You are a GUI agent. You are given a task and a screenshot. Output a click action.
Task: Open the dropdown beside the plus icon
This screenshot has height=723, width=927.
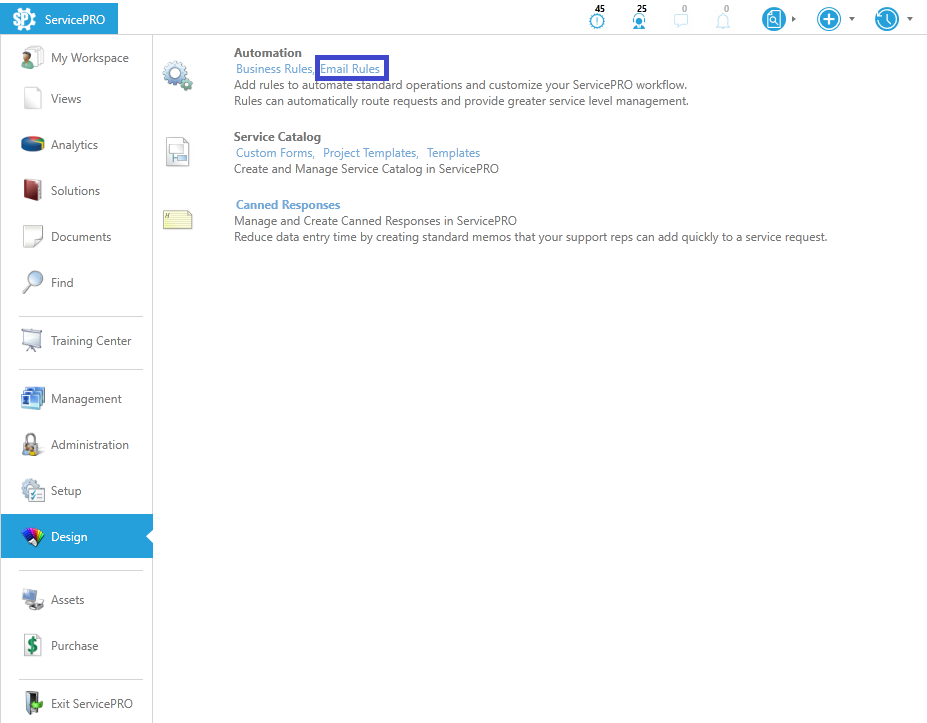click(x=852, y=19)
